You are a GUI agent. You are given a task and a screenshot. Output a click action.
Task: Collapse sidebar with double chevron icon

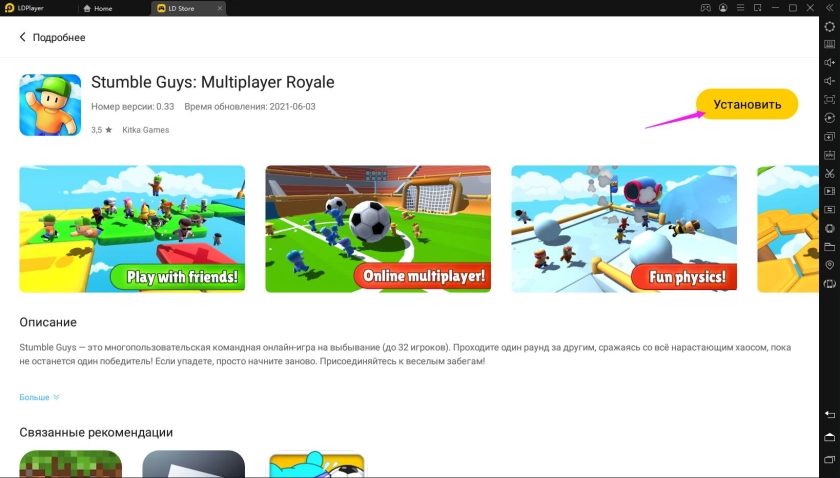[x=829, y=8]
